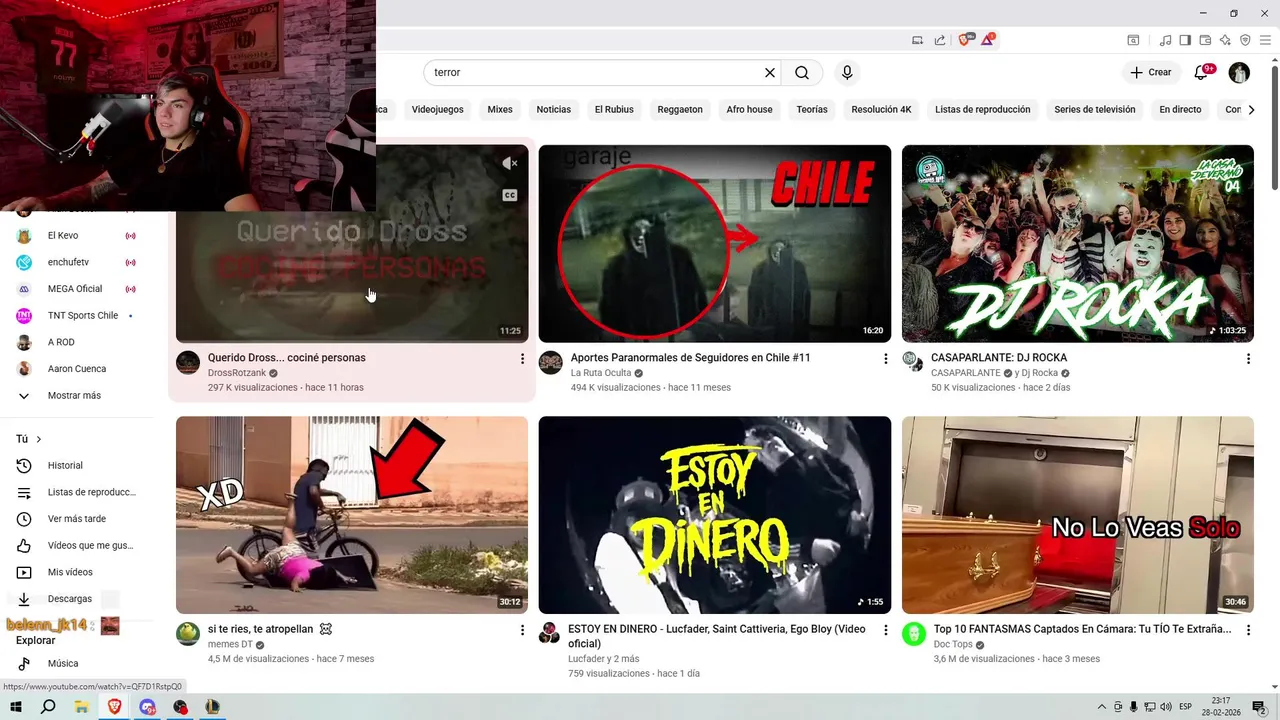The width and height of the screenshot is (1280, 720).
Task: Click the Crear button
Action: pos(1150,72)
